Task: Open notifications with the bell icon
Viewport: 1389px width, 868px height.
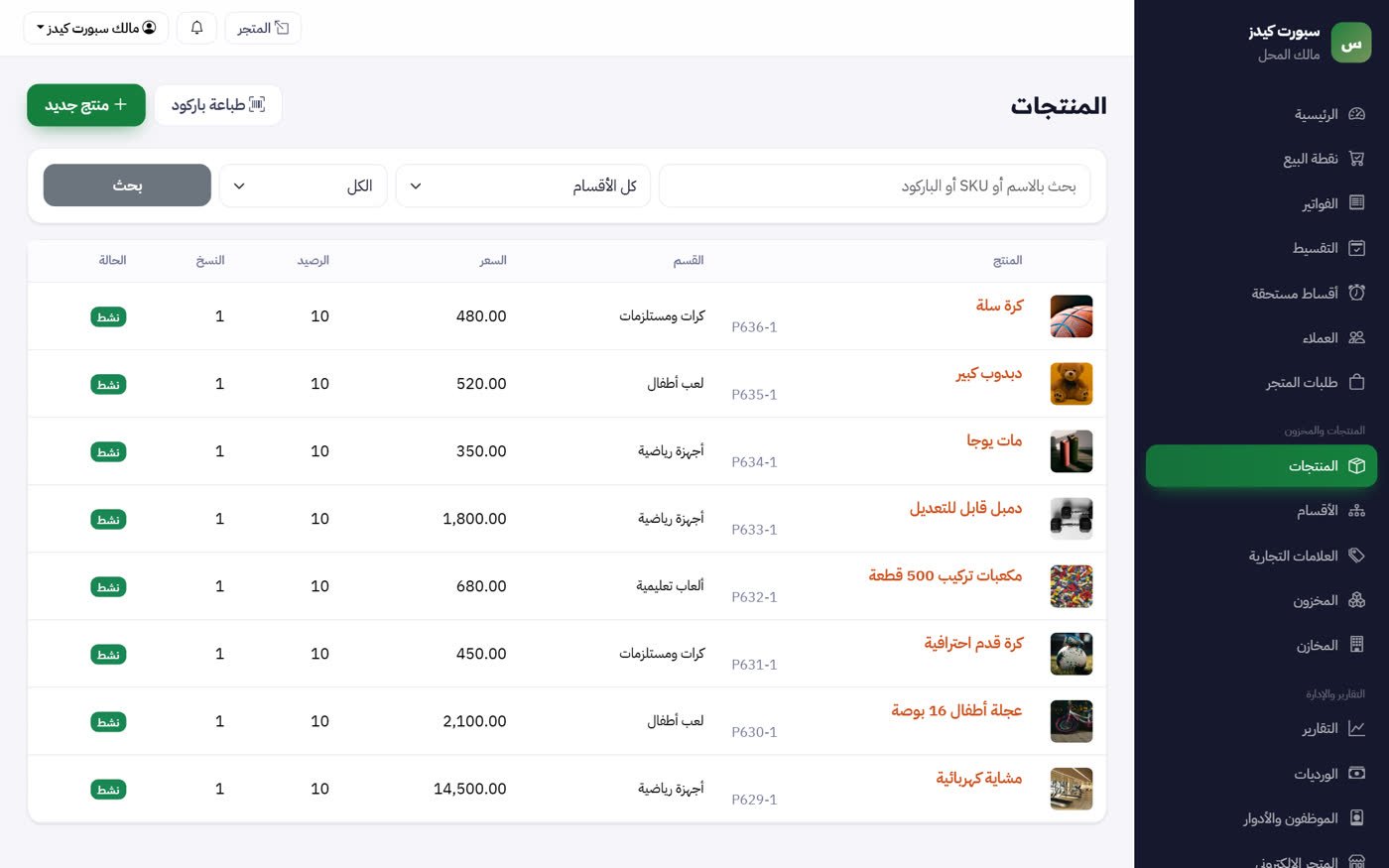Action: pos(196,28)
